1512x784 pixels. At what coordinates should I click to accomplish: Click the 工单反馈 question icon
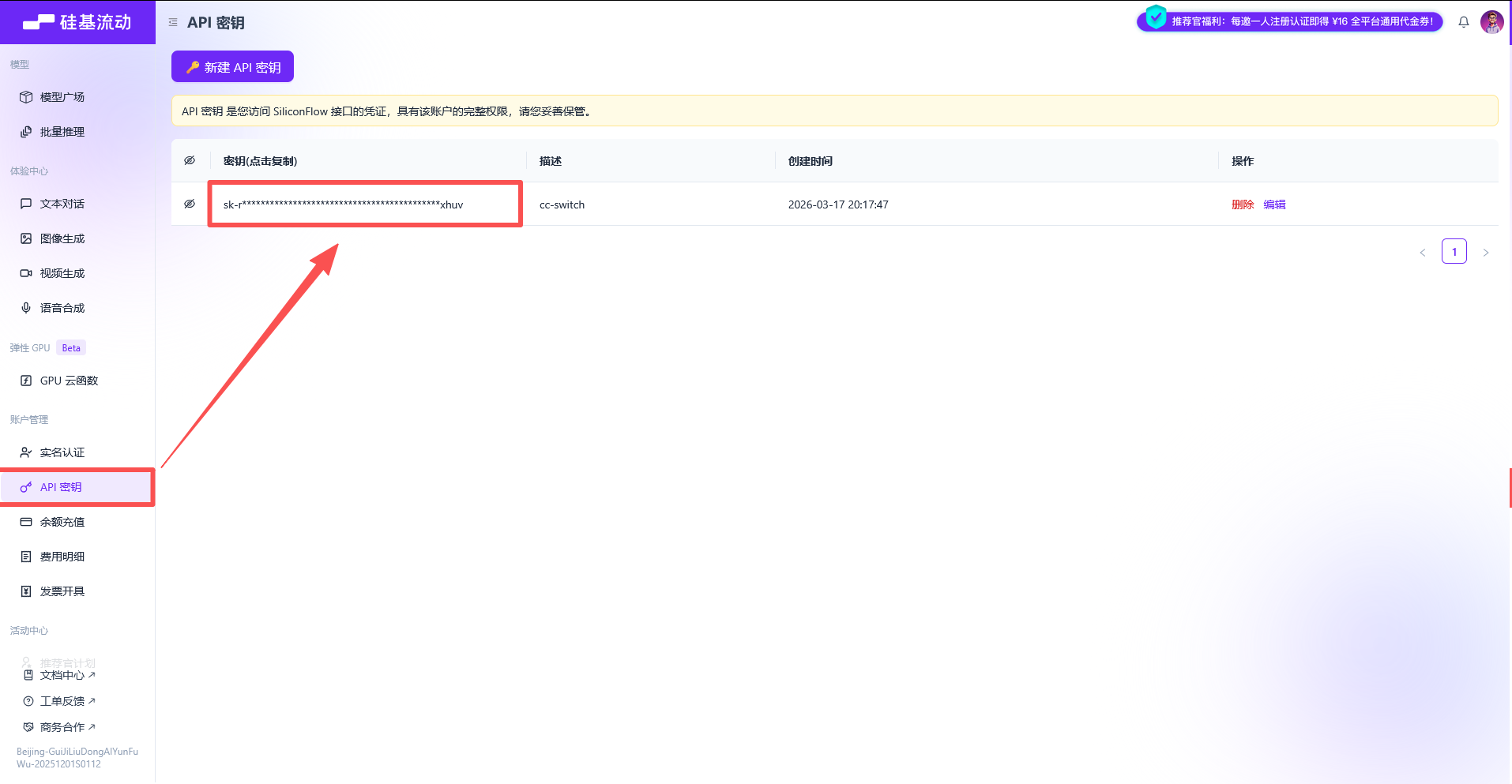(28, 701)
